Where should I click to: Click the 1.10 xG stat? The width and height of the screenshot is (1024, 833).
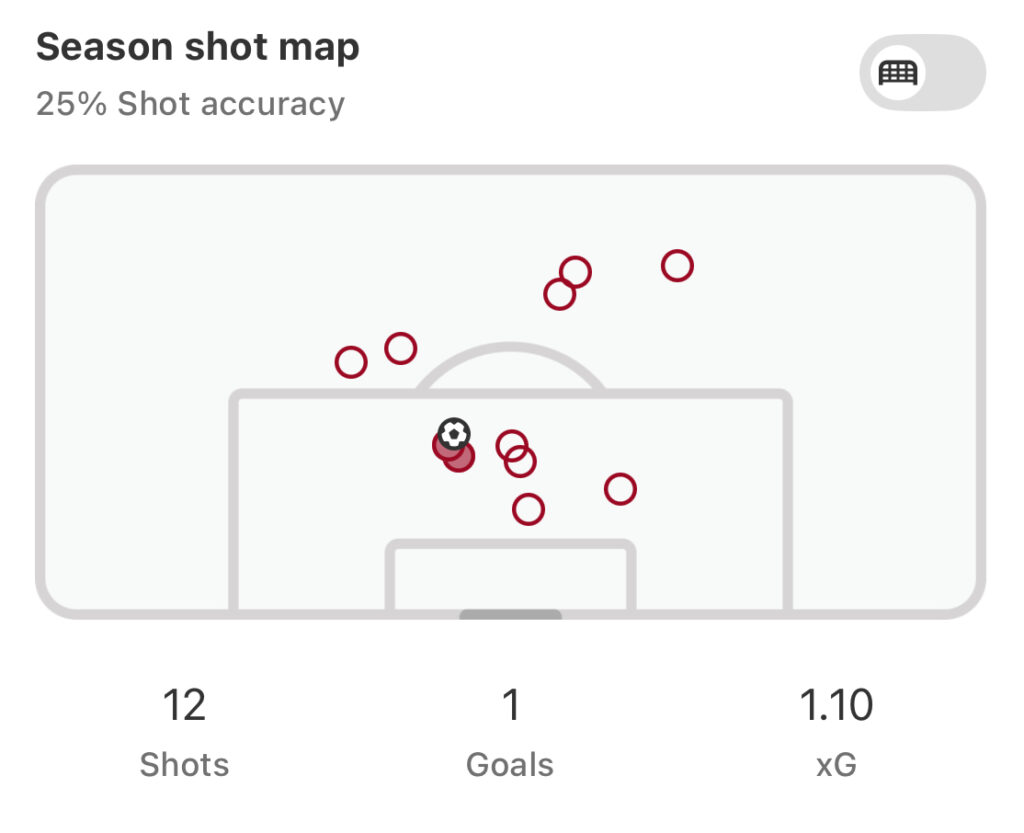tap(836, 732)
